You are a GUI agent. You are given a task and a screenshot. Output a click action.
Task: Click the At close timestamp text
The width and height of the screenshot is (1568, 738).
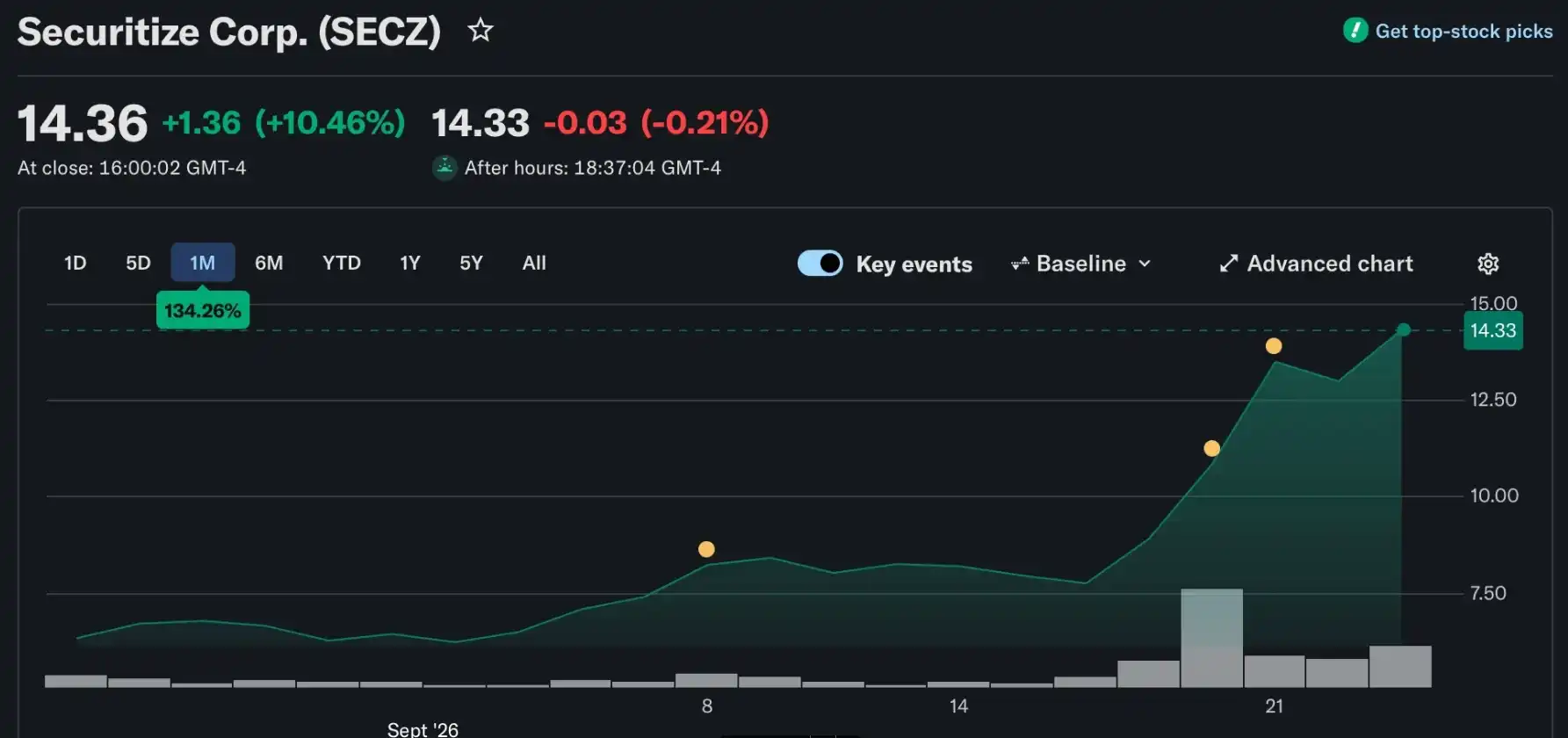pos(132,168)
